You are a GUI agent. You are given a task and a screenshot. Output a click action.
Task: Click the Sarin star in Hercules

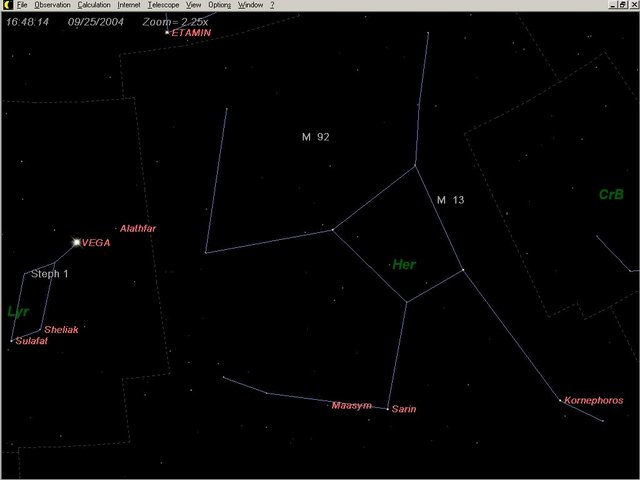click(388, 408)
